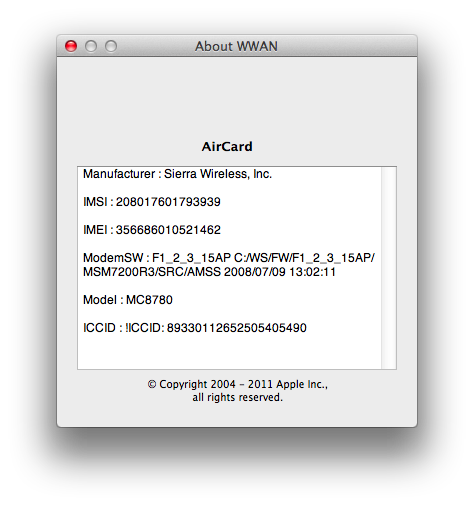Close the About WWAN window
The image size is (474, 506).
[71, 46]
